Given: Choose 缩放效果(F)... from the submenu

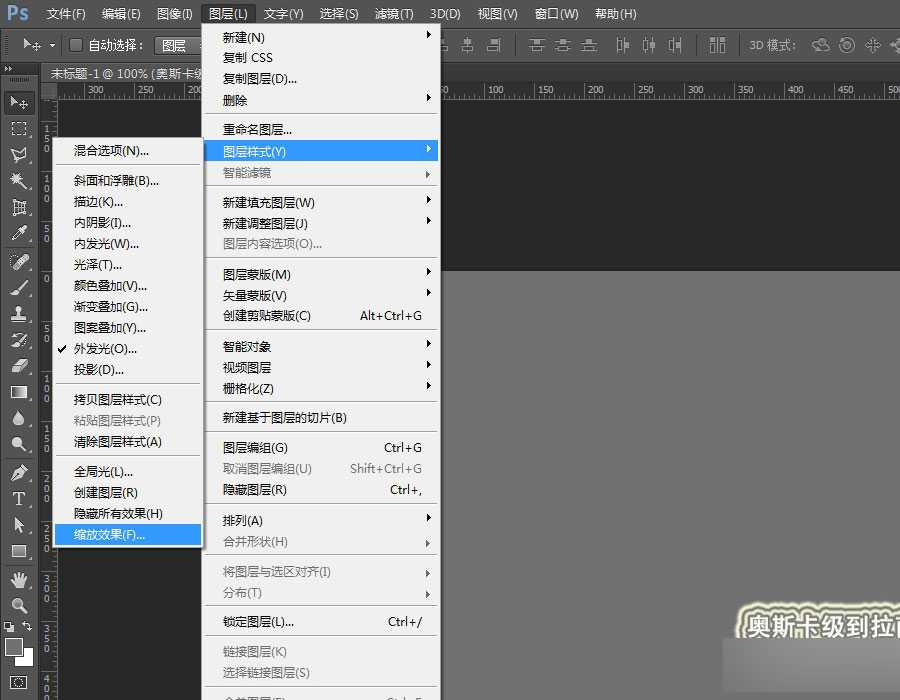Looking at the screenshot, I should point(110,535).
